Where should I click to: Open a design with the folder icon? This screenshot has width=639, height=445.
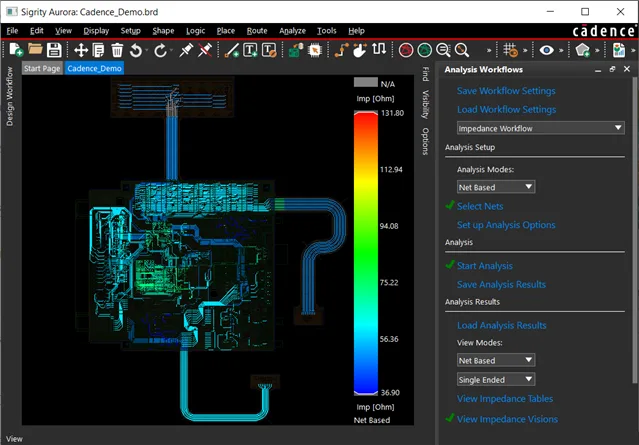point(35,50)
